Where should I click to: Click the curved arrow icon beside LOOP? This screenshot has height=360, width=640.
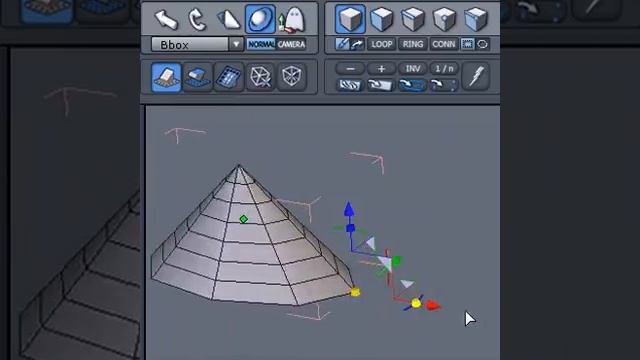point(357,44)
